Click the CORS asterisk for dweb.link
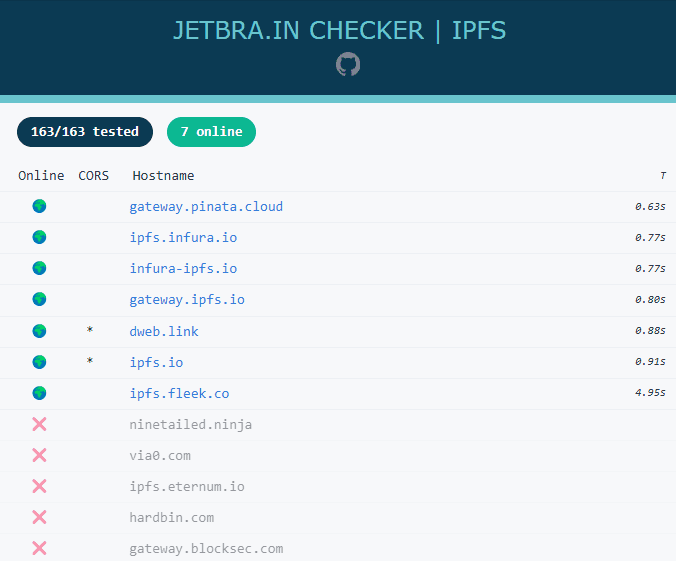 [x=90, y=331]
